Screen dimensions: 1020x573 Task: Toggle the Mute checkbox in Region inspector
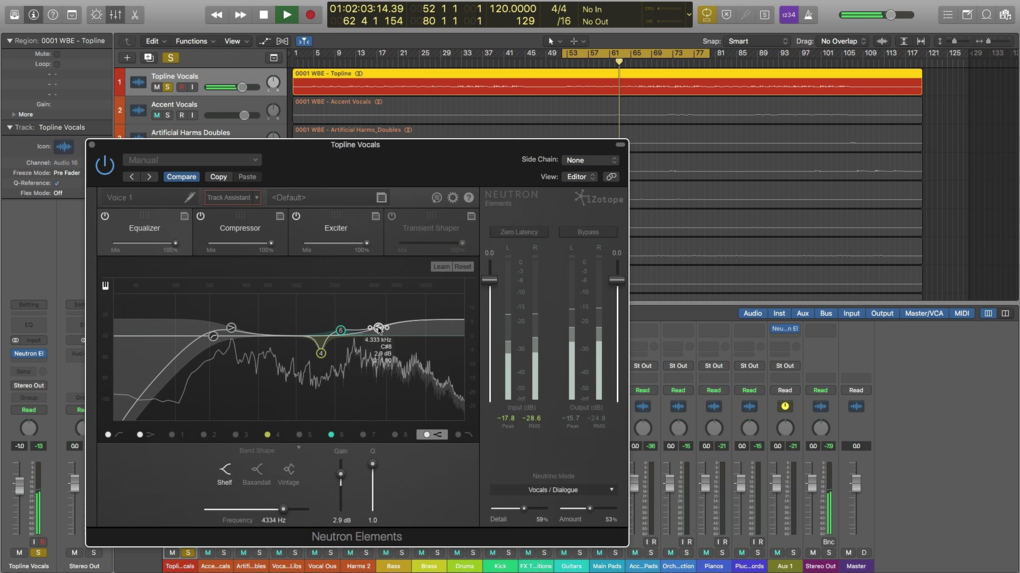pyautogui.click(x=57, y=54)
